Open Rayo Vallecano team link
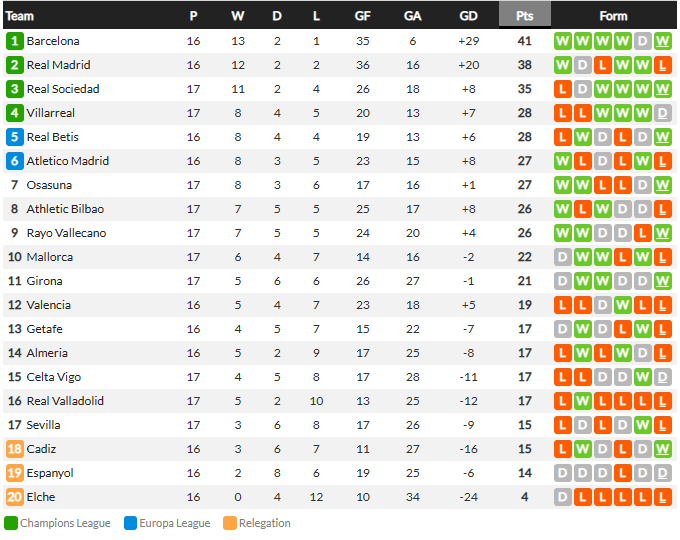680x540 pixels. [x=66, y=233]
